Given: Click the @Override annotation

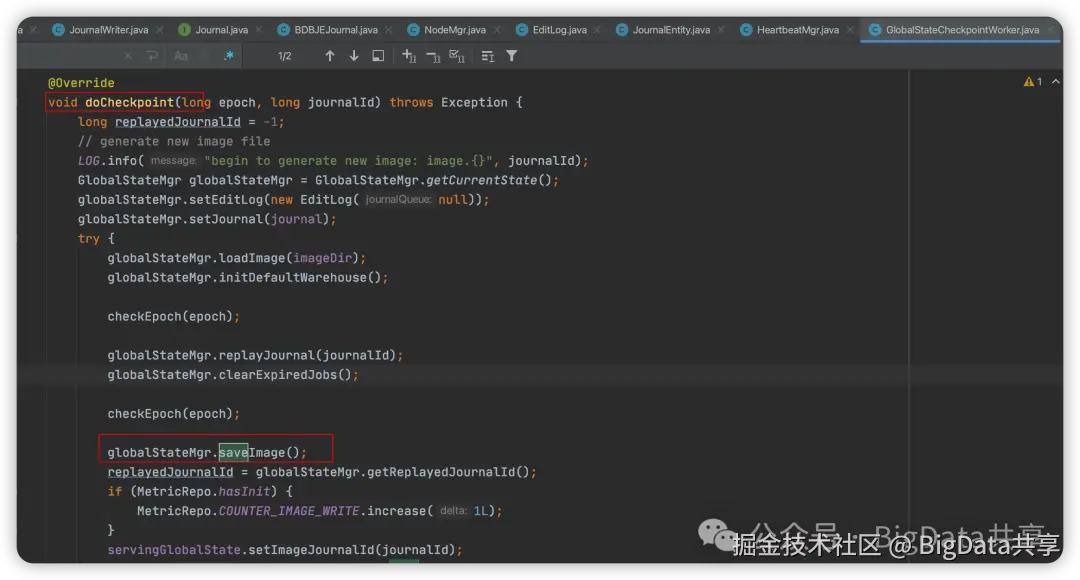Looking at the screenshot, I should [81, 83].
